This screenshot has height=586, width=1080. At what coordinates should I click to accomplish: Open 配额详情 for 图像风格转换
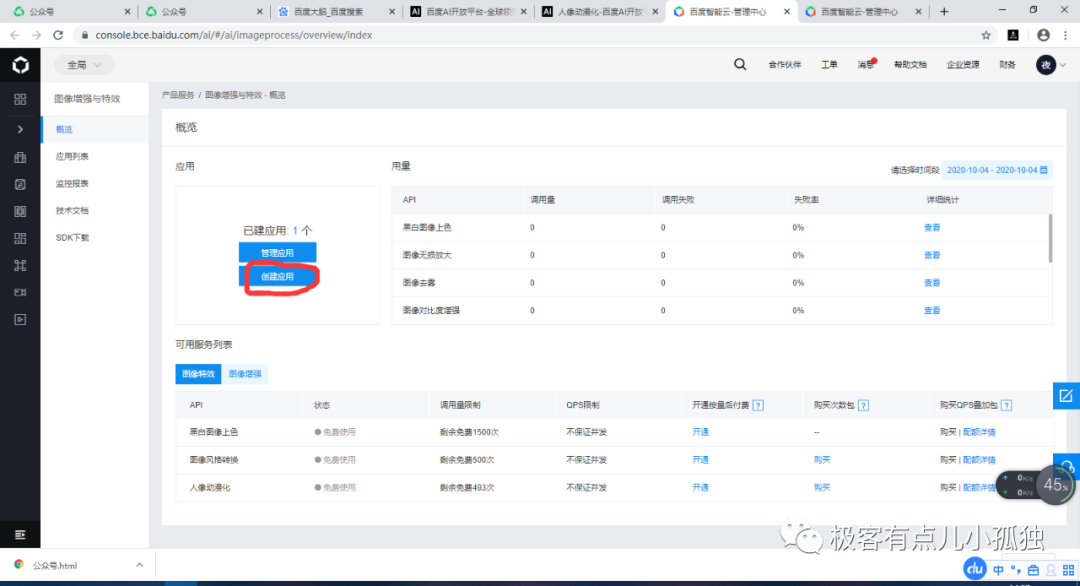pyautogui.click(x=979, y=459)
